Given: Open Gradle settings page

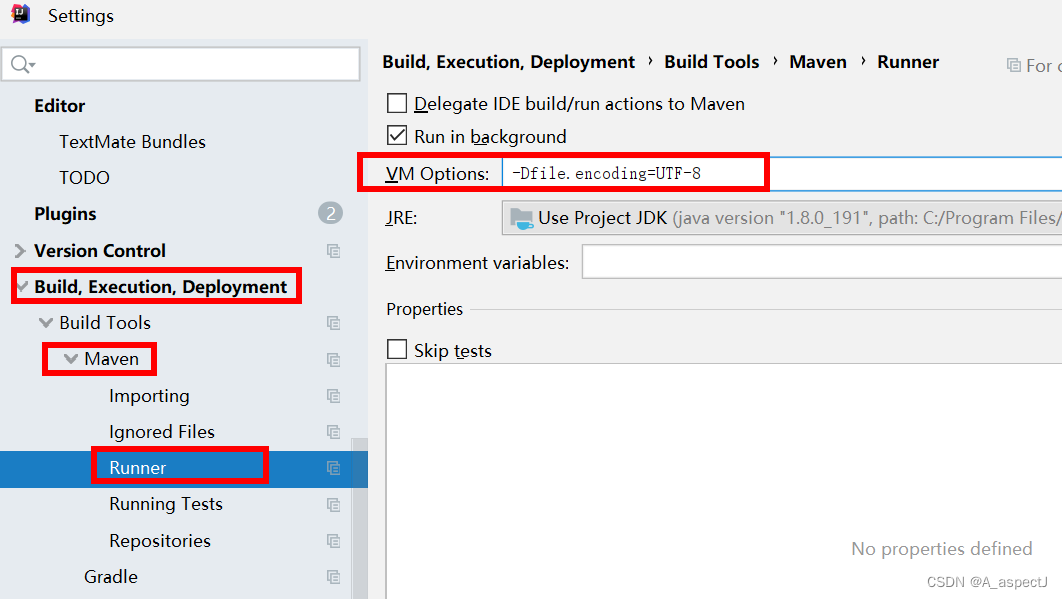Looking at the screenshot, I should pyautogui.click(x=110, y=577).
